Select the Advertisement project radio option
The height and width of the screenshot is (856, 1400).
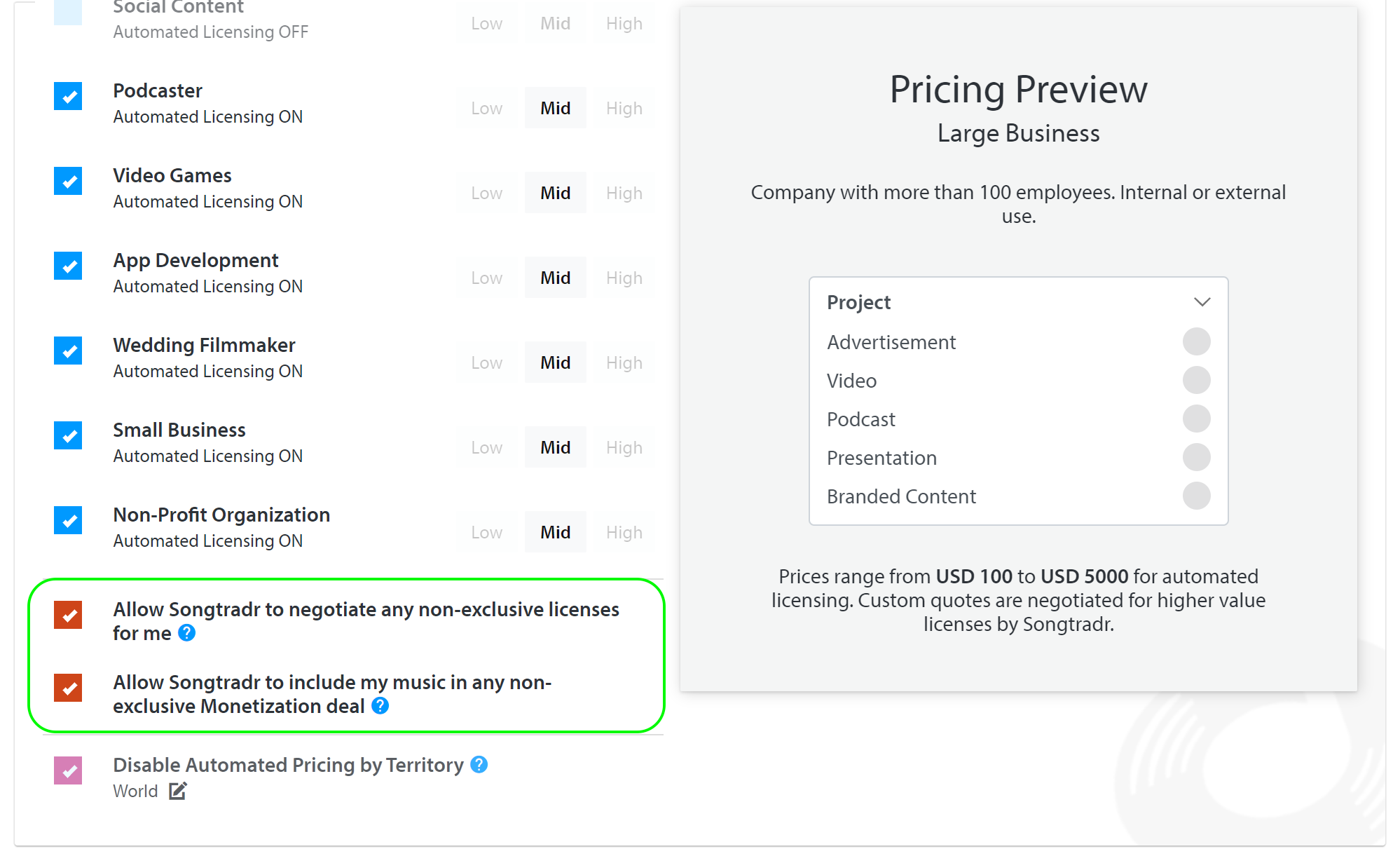click(1196, 342)
